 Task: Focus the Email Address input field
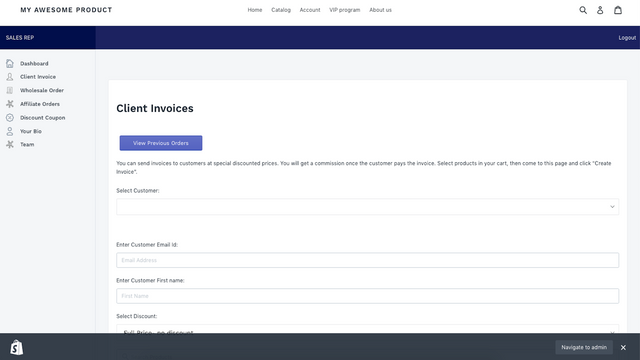point(367,260)
